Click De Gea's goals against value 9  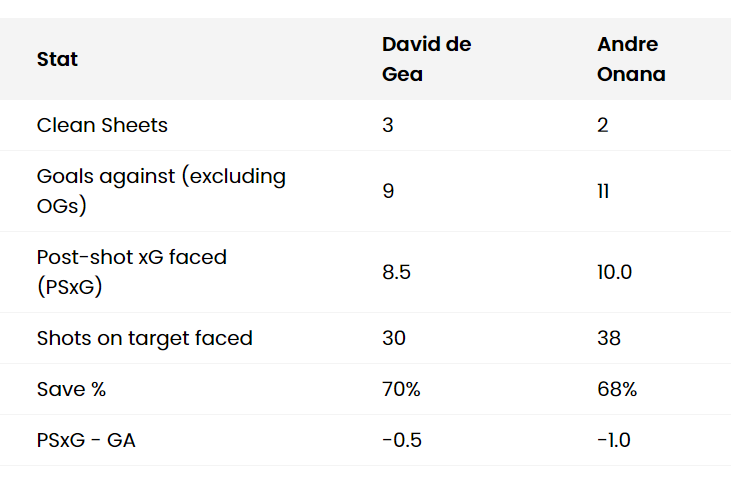pos(388,191)
